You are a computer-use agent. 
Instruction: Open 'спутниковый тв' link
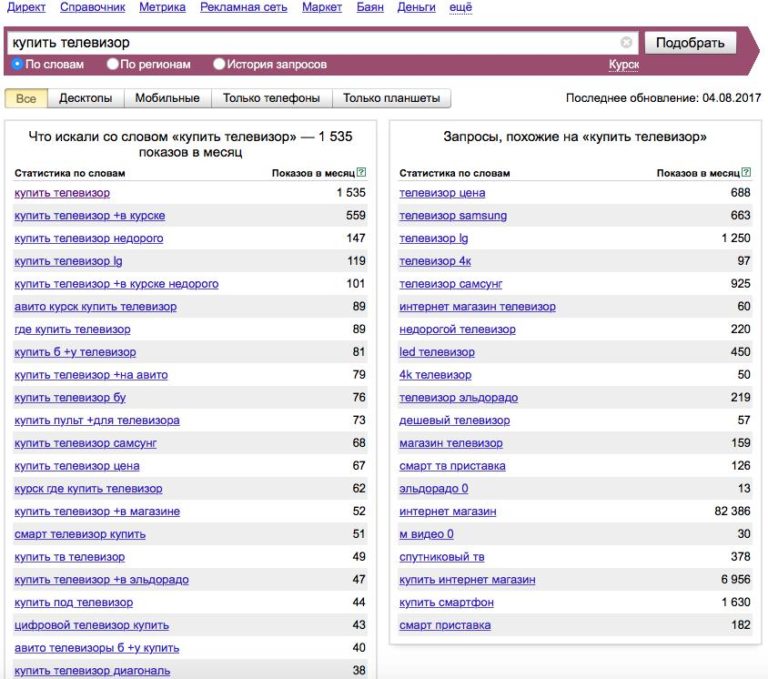442,558
